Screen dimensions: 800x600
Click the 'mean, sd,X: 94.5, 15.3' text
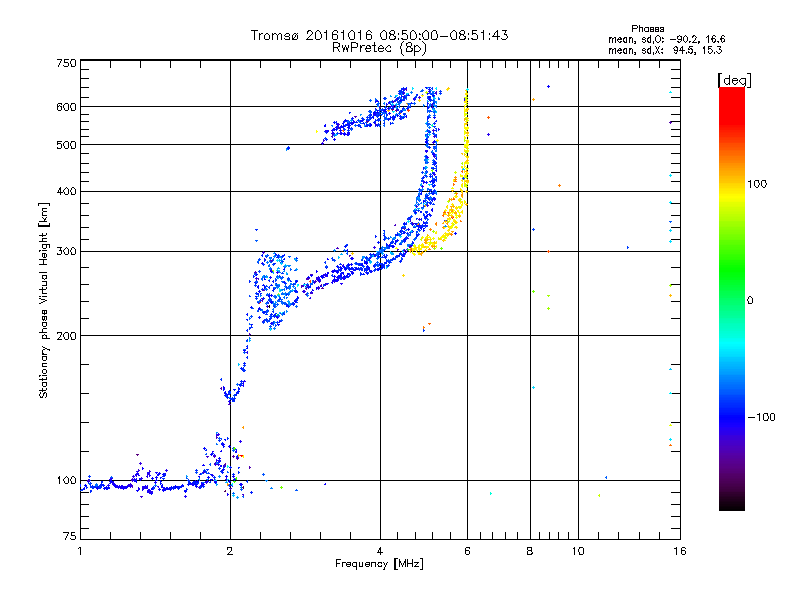pyautogui.click(x=665, y=50)
